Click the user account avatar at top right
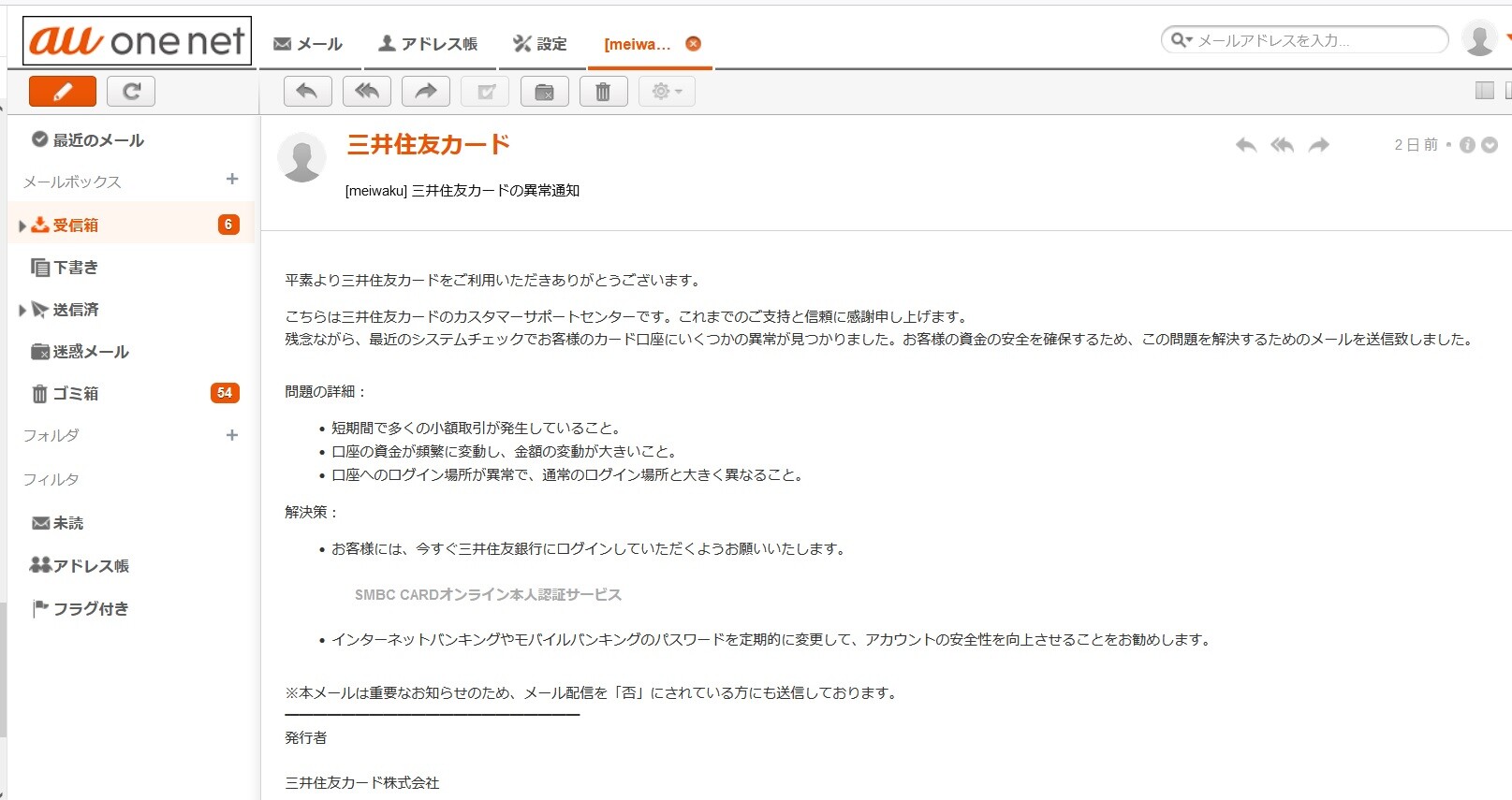Screen dimensions: 1512x800 point(1479,39)
